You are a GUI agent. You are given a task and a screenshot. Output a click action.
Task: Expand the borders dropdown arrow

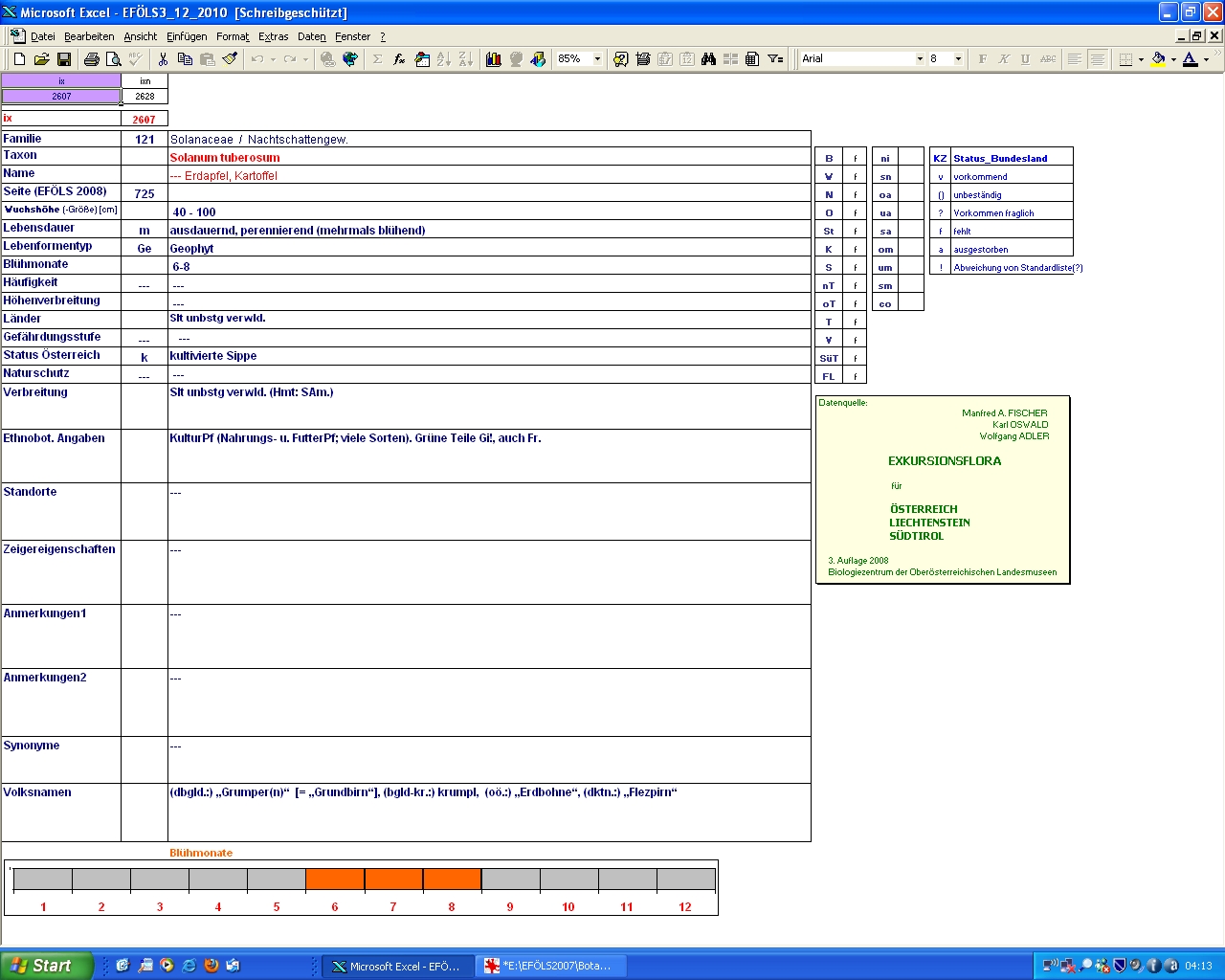click(x=1141, y=59)
